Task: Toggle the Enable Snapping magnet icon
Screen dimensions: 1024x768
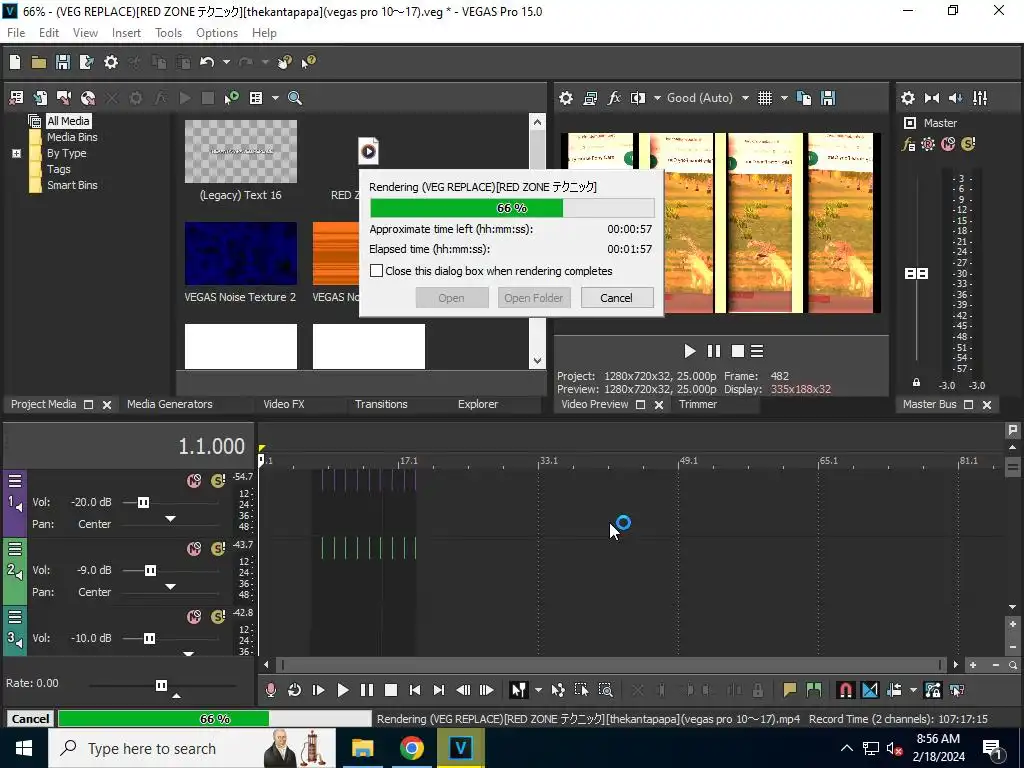Action: point(846,690)
